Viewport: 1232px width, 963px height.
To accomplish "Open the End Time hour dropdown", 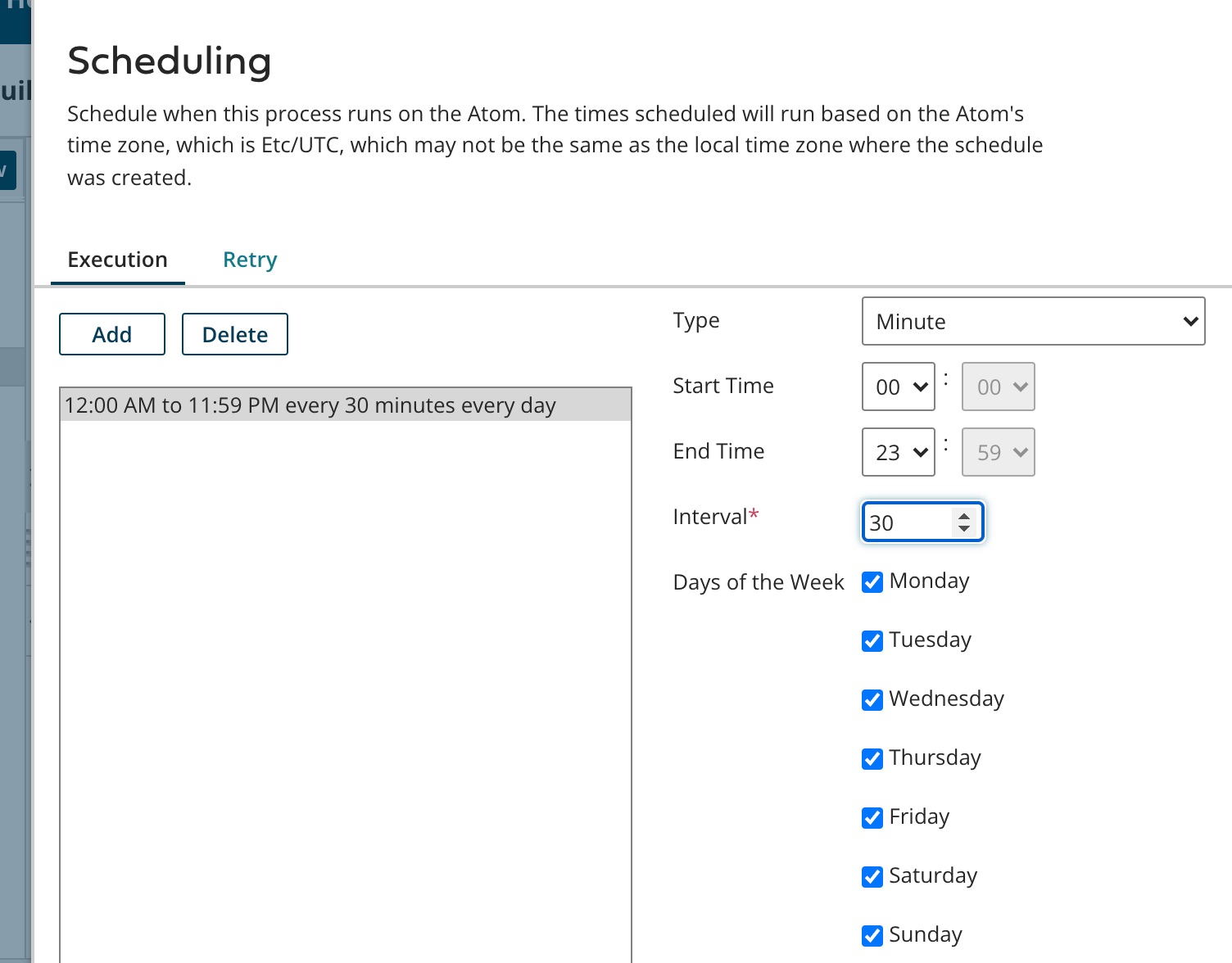I will tap(898, 452).
